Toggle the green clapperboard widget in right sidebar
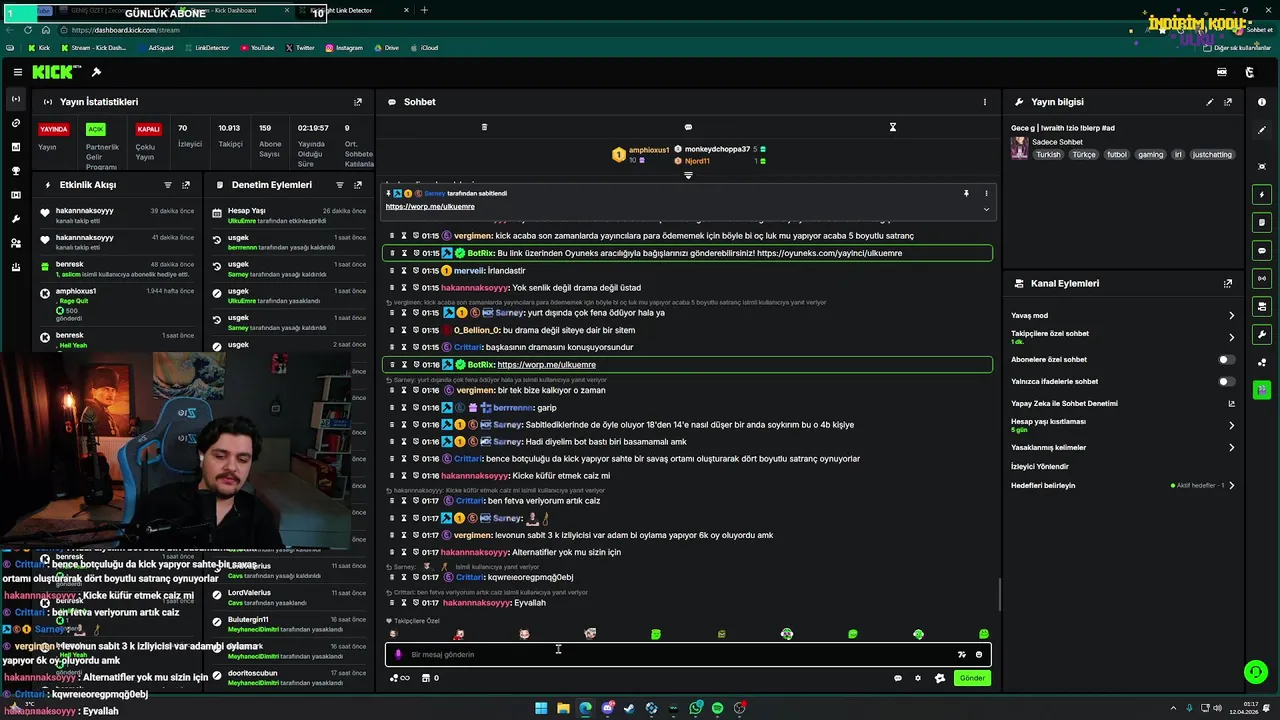Viewport: 1280px width, 720px height. (x=1262, y=390)
